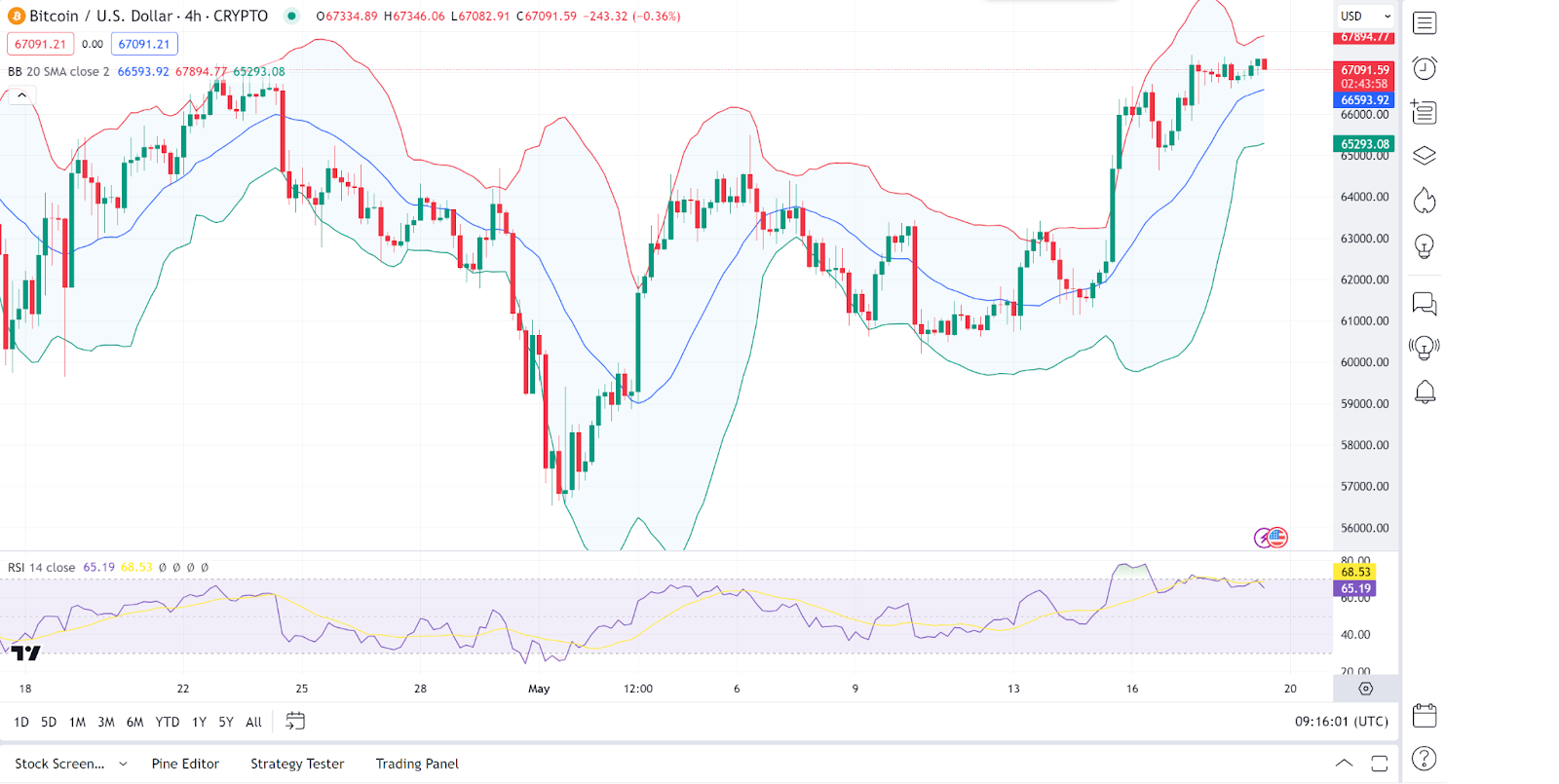Click the 09:16:01 (UTC) timezone button
1559x784 pixels.
(1342, 722)
